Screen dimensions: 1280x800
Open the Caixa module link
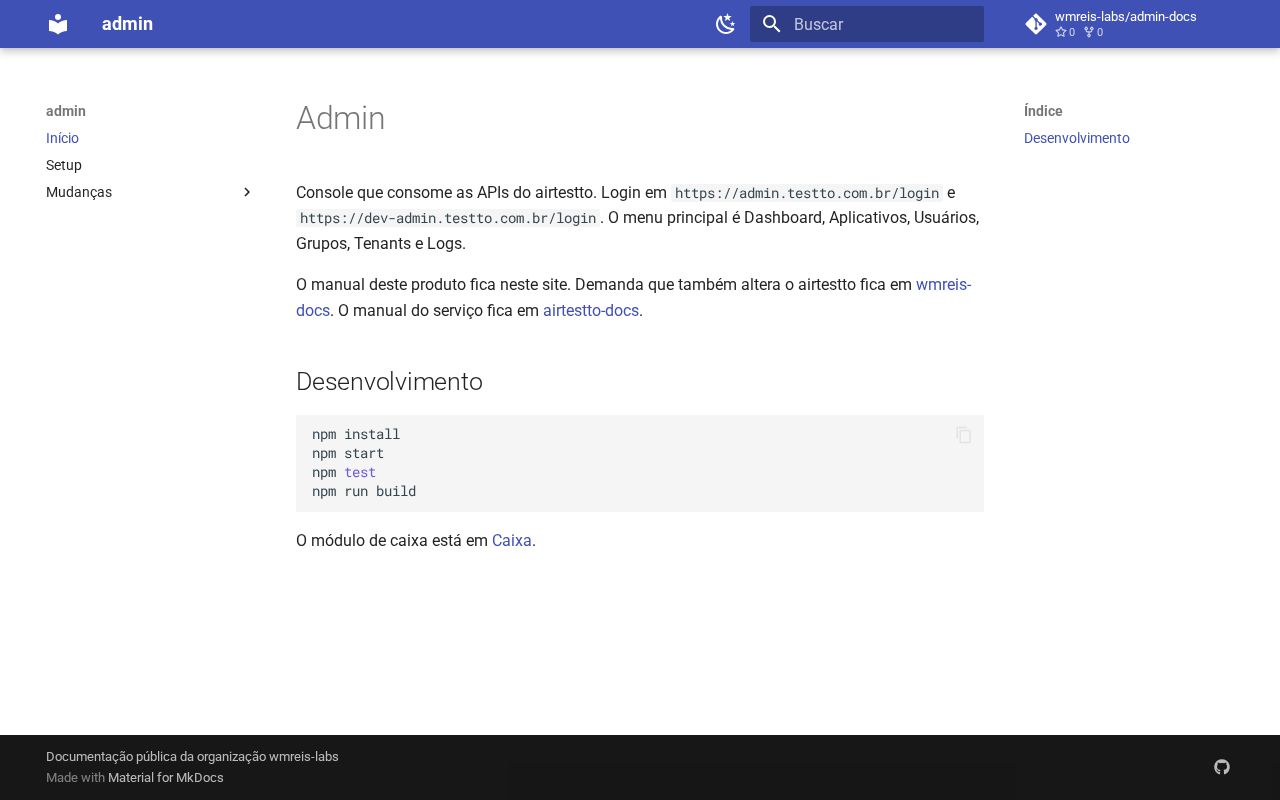[512, 540]
